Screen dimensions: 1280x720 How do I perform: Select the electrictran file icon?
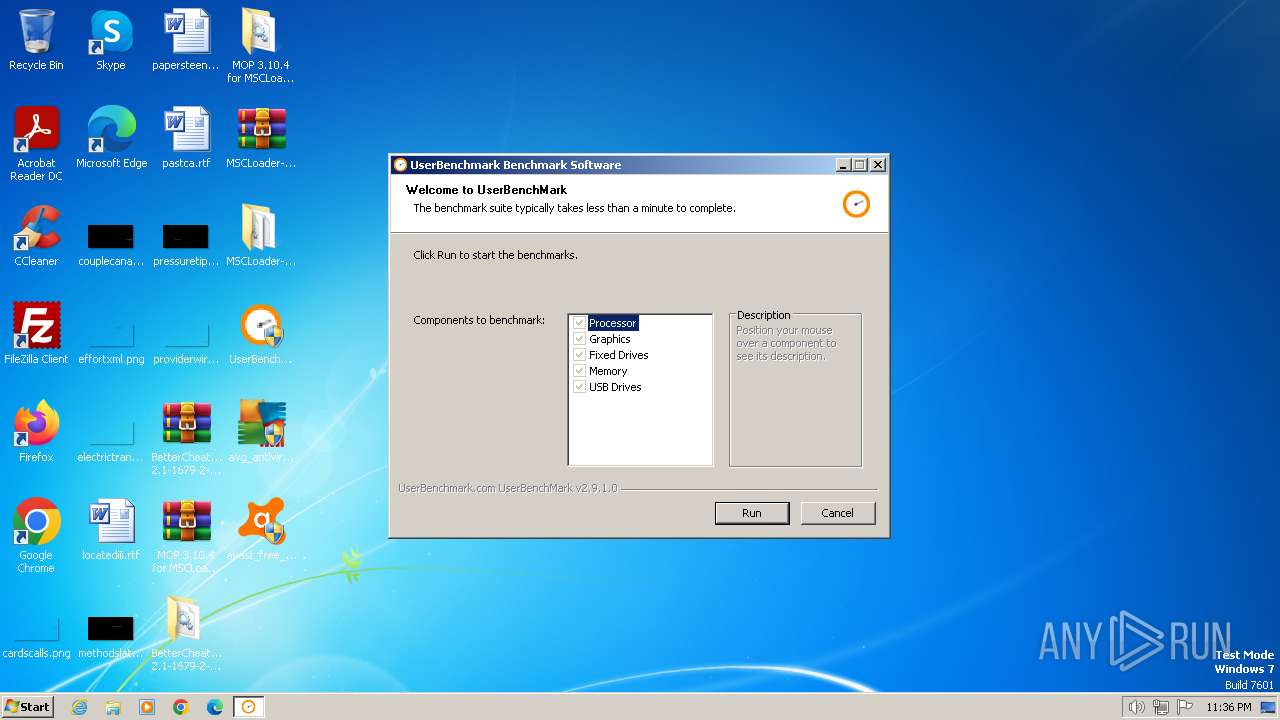coord(111,441)
